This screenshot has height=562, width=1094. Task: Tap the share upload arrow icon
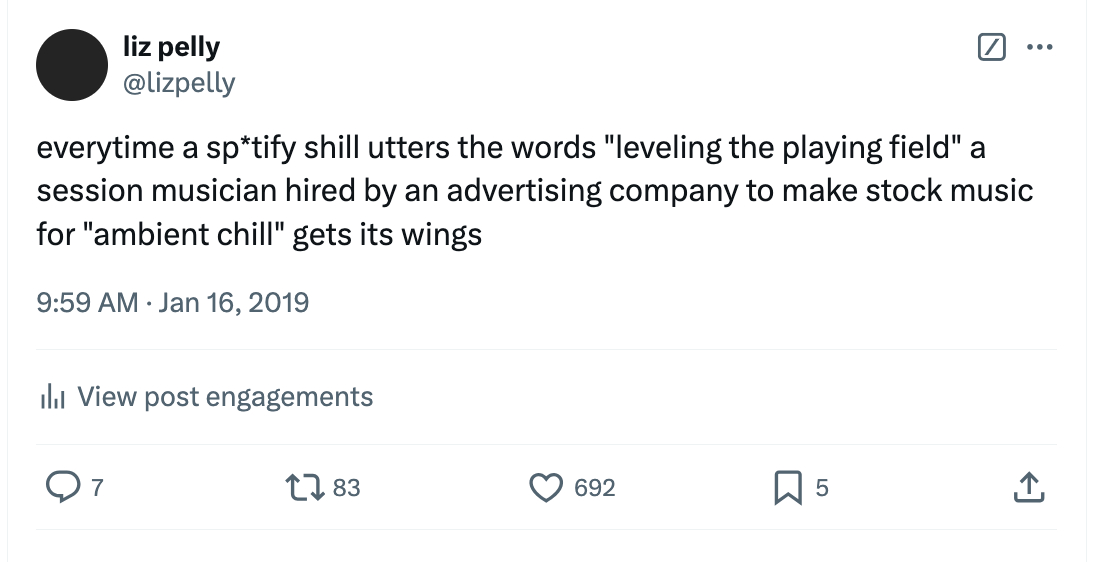(1028, 488)
